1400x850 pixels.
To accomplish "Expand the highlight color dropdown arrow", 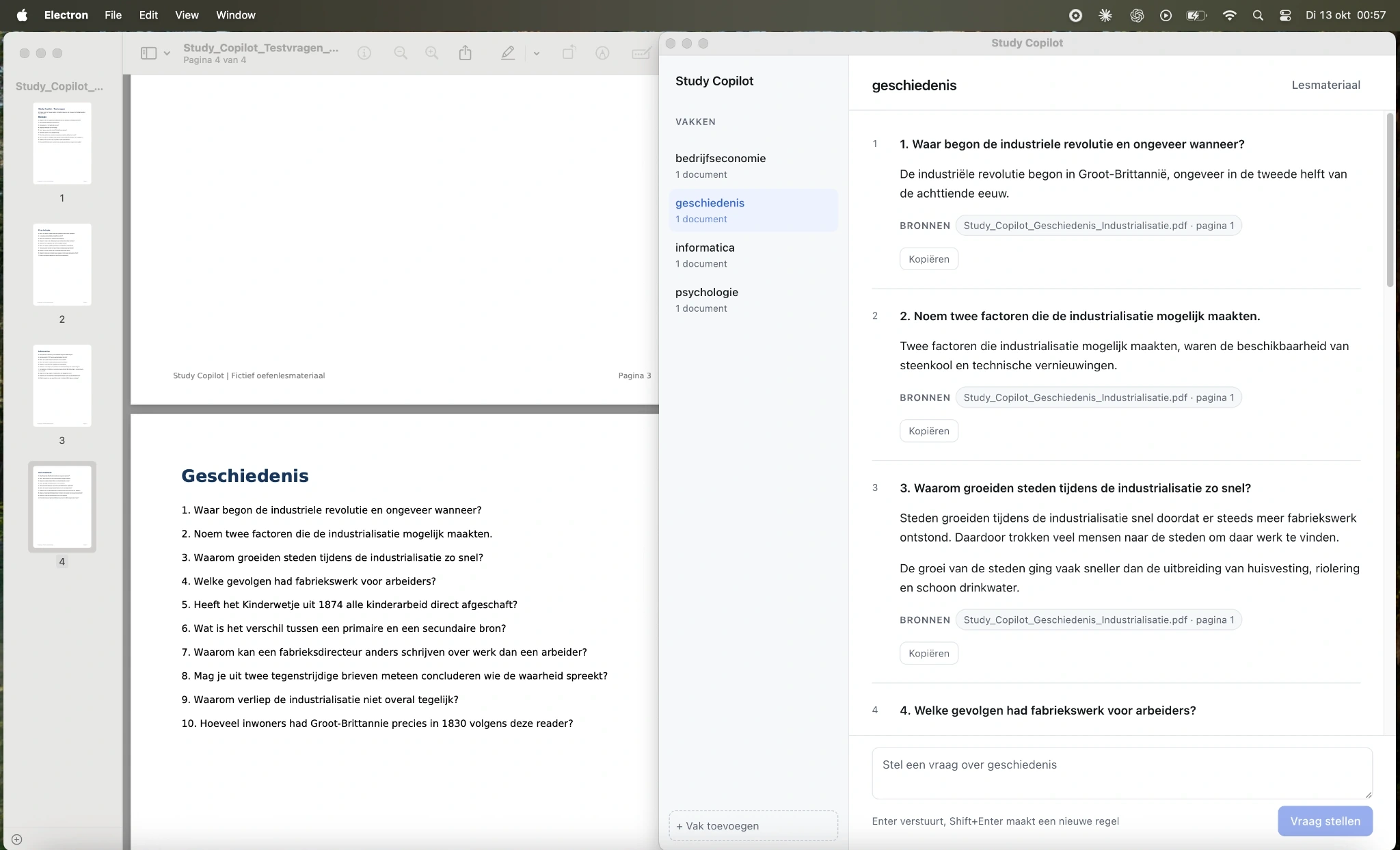I will (x=537, y=53).
